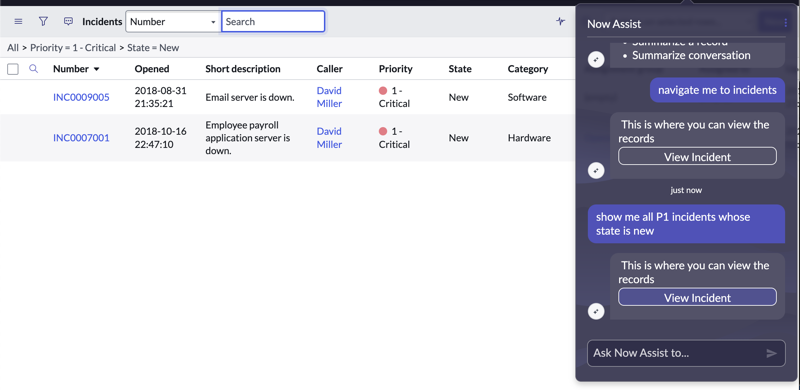Image resolution: width=800 pixels, height=390 pixels.
Task: Click the navigate me to incidents chat message
Action: 717,90
